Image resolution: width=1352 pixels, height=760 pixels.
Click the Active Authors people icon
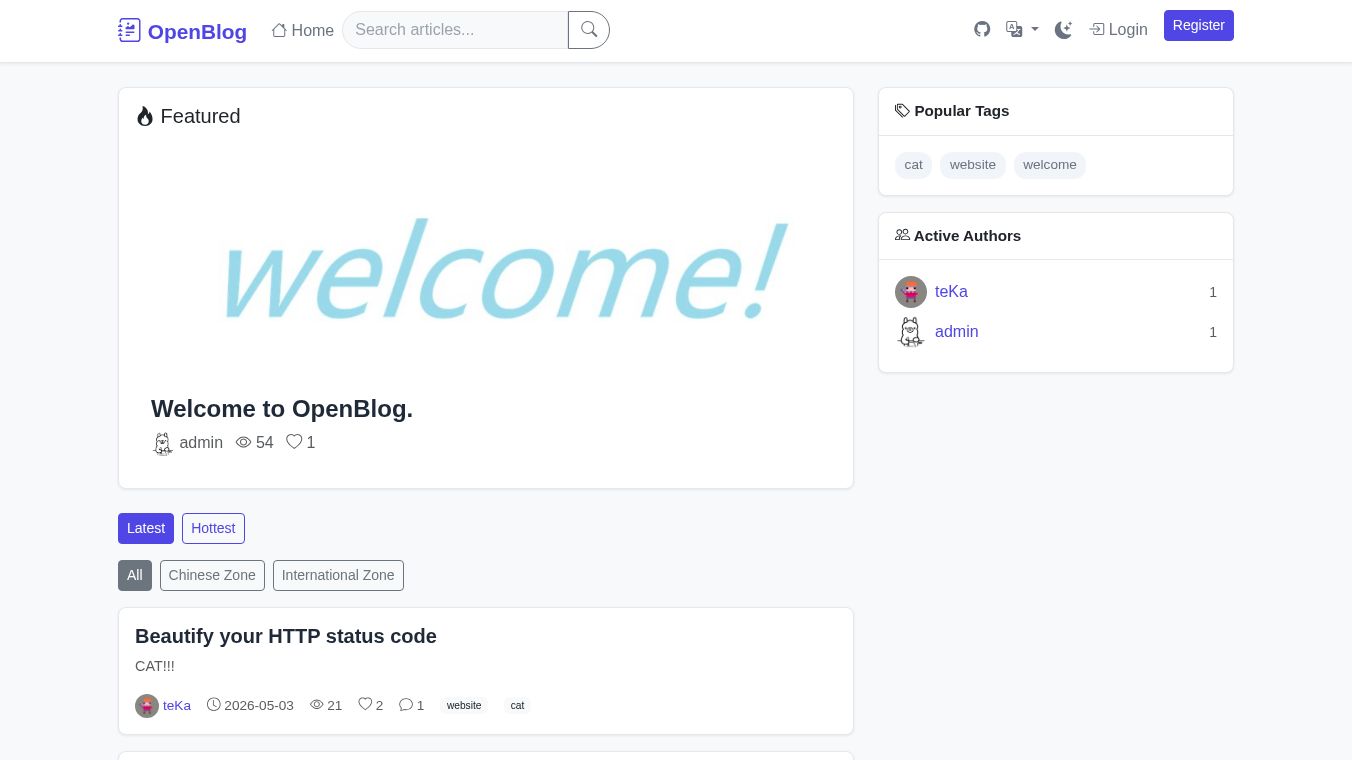point(902,235)
